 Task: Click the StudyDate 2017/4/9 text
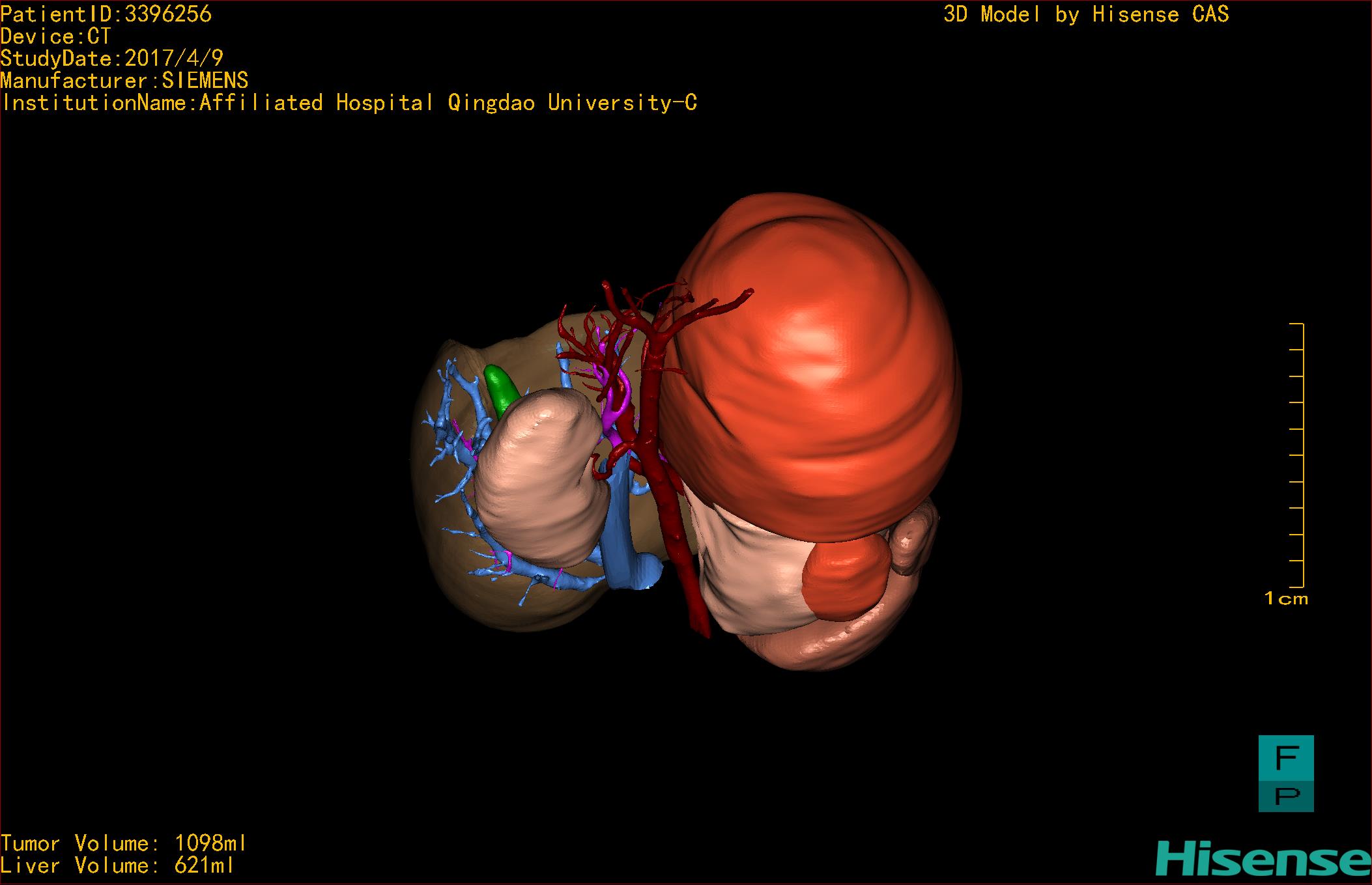coord(111,59)
